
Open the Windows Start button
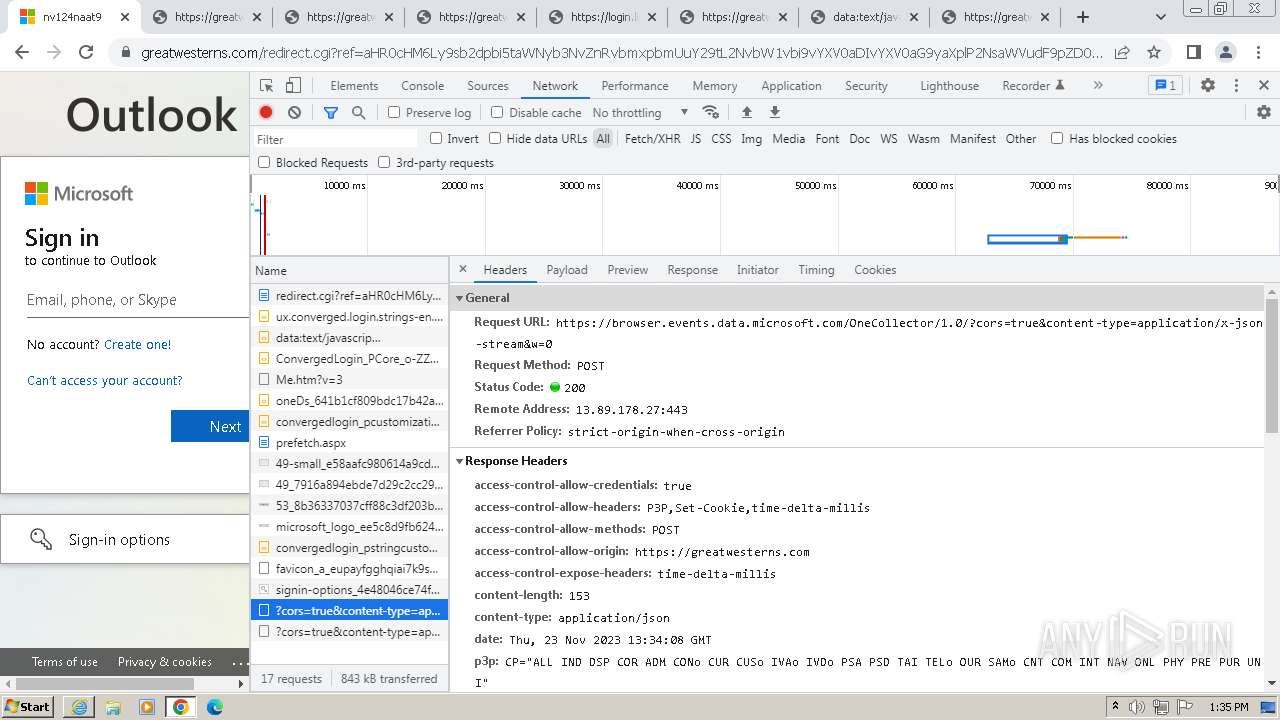coord(28,706)
